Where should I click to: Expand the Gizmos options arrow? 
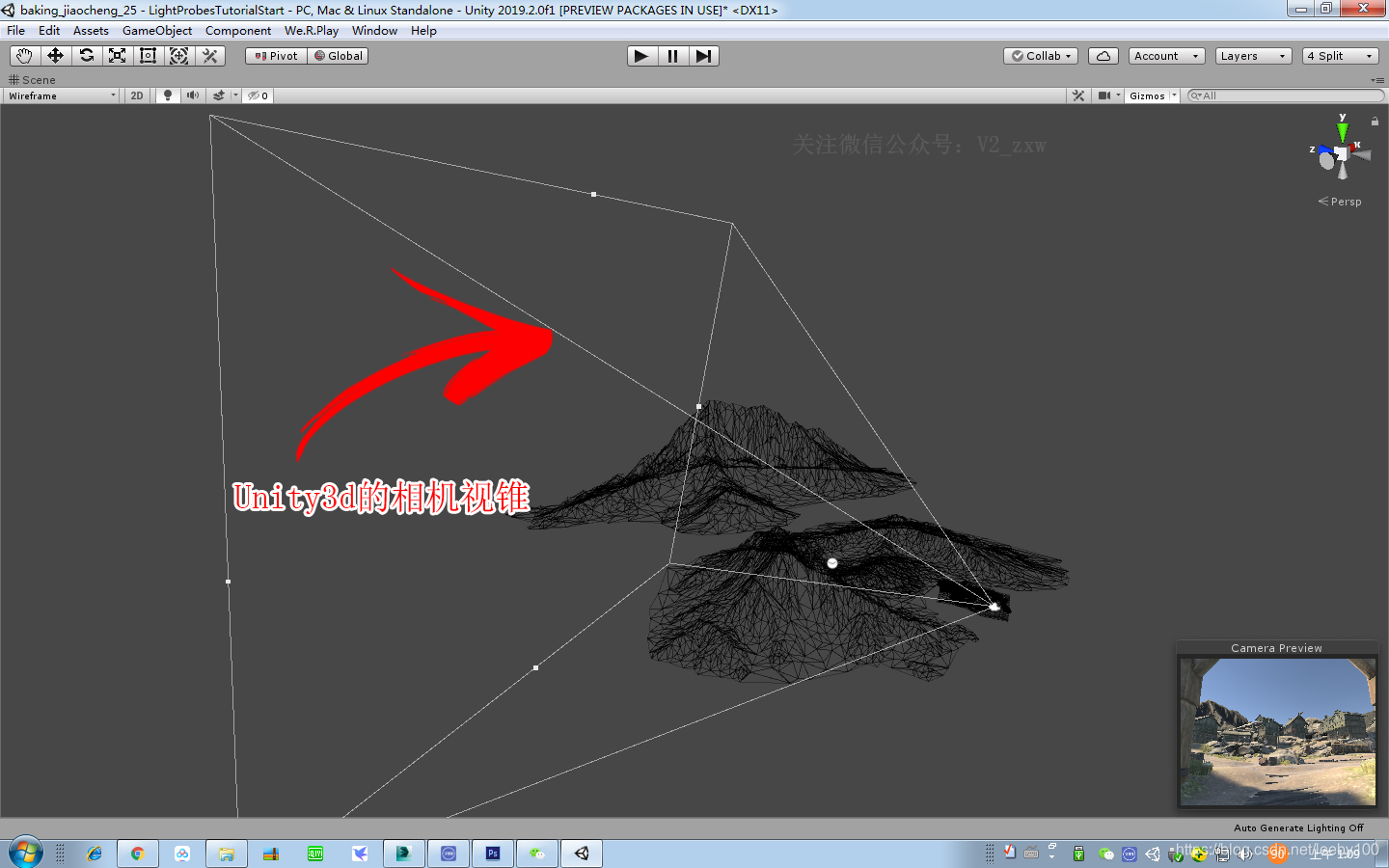pos(1174,95)
